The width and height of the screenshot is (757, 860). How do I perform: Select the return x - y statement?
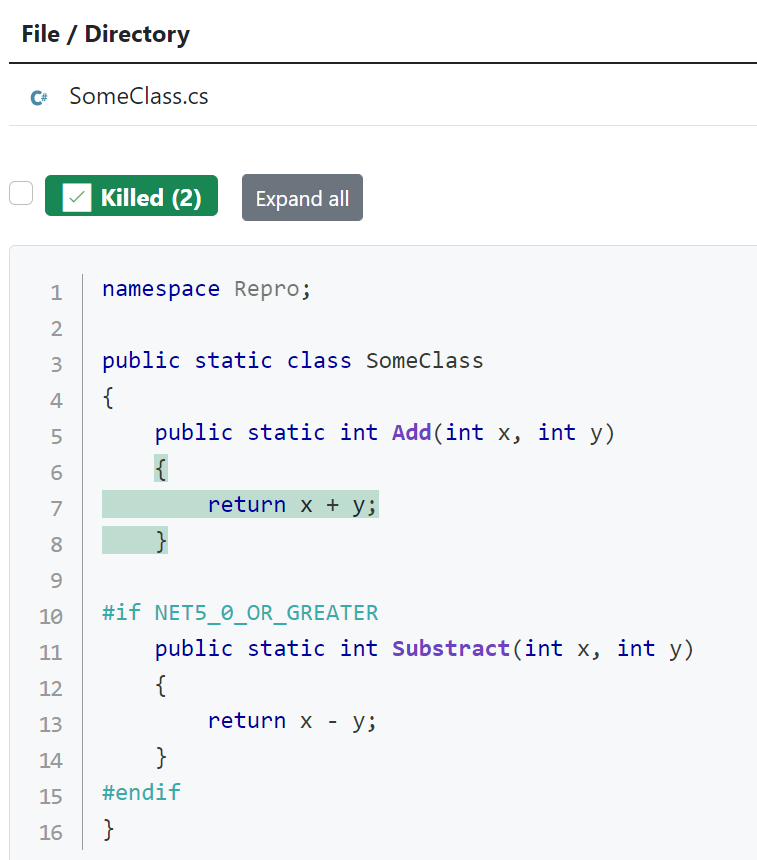pyautogui.click(x=291, y=720)
